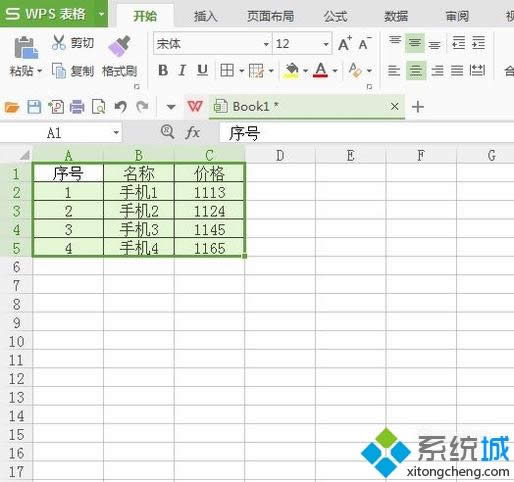Add a new document tab with plus button
The height and width of the screenshot is (482, 514).
pos(418,107)
